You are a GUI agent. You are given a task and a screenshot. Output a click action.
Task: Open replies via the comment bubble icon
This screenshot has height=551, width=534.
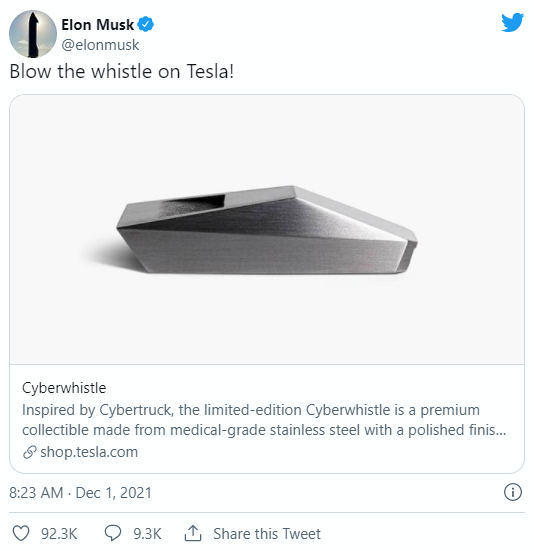(113, 533)
